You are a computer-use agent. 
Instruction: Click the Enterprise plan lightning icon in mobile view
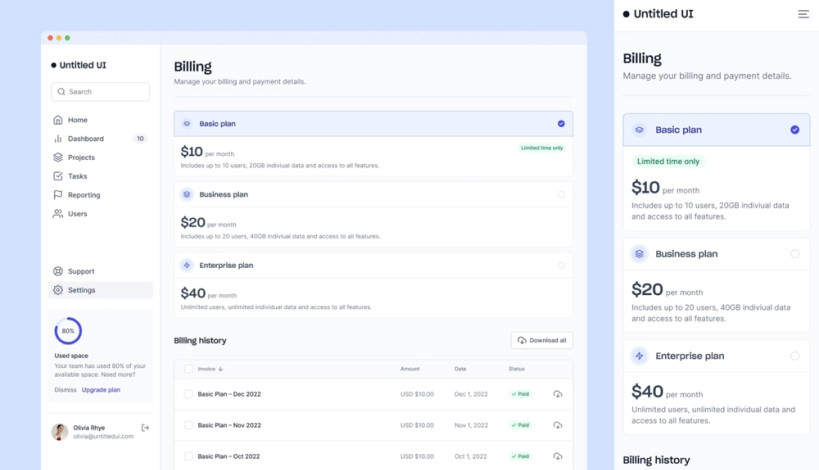(639, 356)
